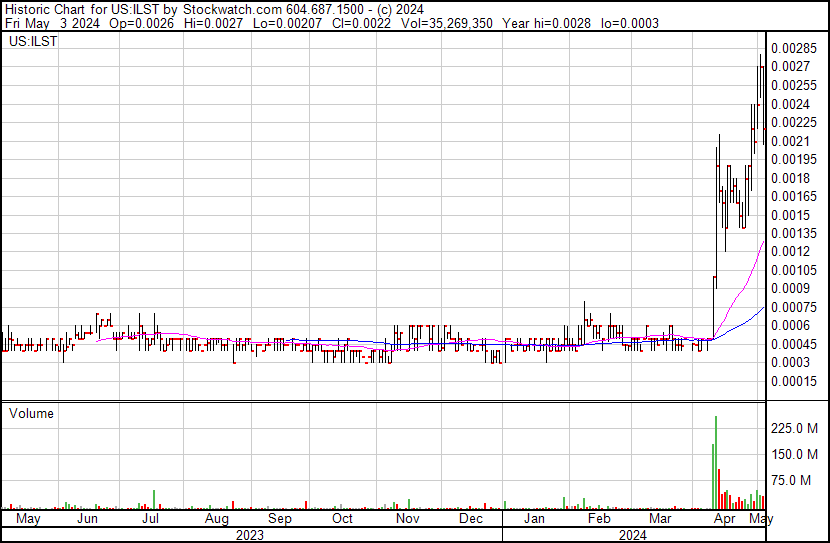Click the 0.00285 price axis label
This screenshot has width=830, height=543.
pyautogui.click(x=794, y=49)
